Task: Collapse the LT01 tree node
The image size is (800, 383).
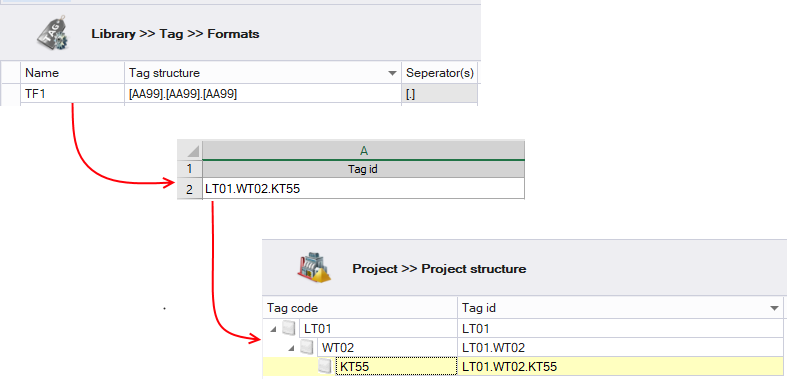Action: [x=274, y=329]
